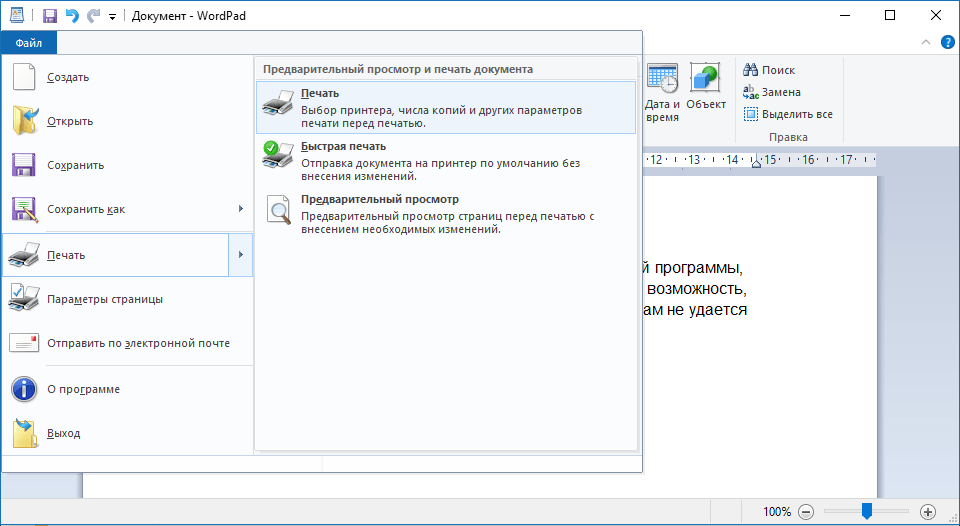Collapse the ribbon with the chevron
The image size is (960, 526).
pos(926,42)
